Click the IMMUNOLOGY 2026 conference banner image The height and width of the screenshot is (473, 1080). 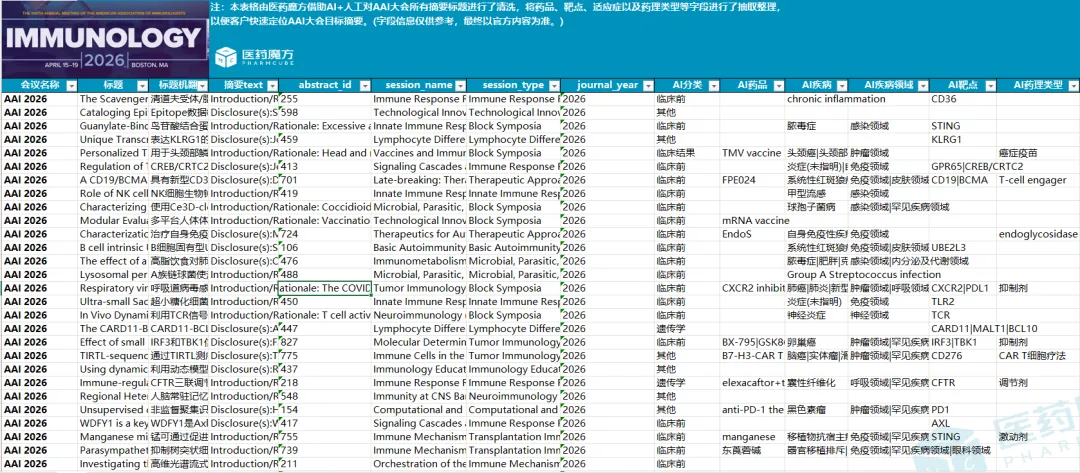(x=104, y=39)
